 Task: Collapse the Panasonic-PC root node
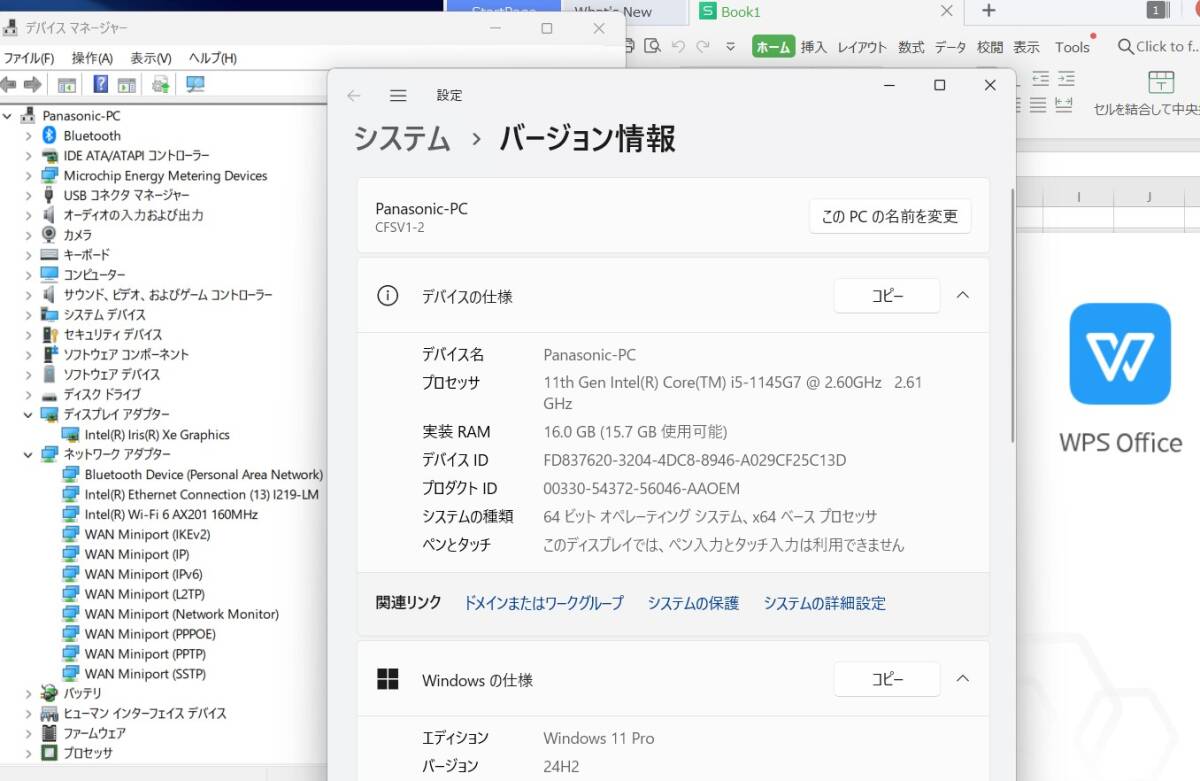[8, 116]
